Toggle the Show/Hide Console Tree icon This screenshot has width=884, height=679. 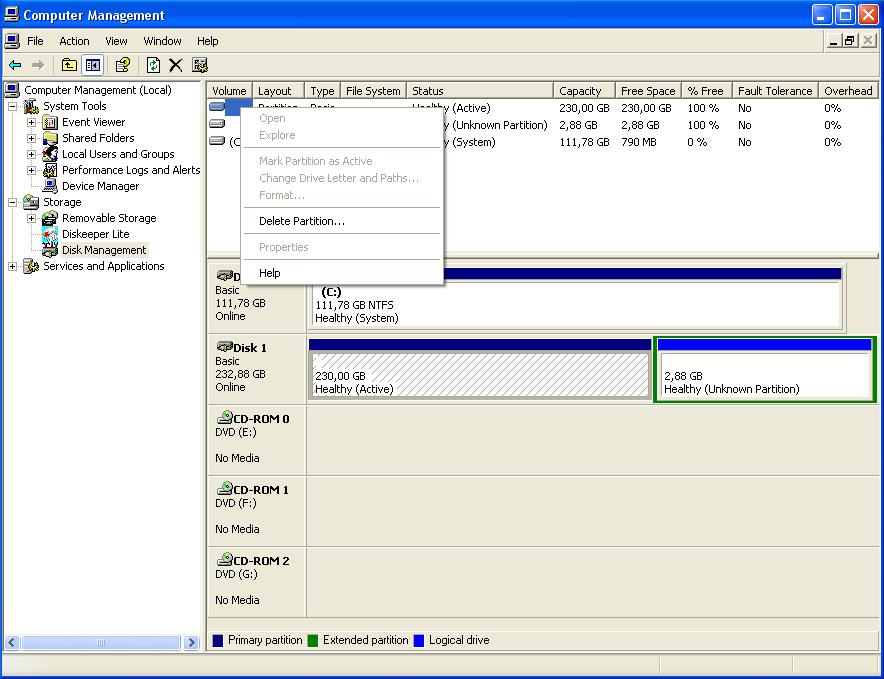click(92, 65)
